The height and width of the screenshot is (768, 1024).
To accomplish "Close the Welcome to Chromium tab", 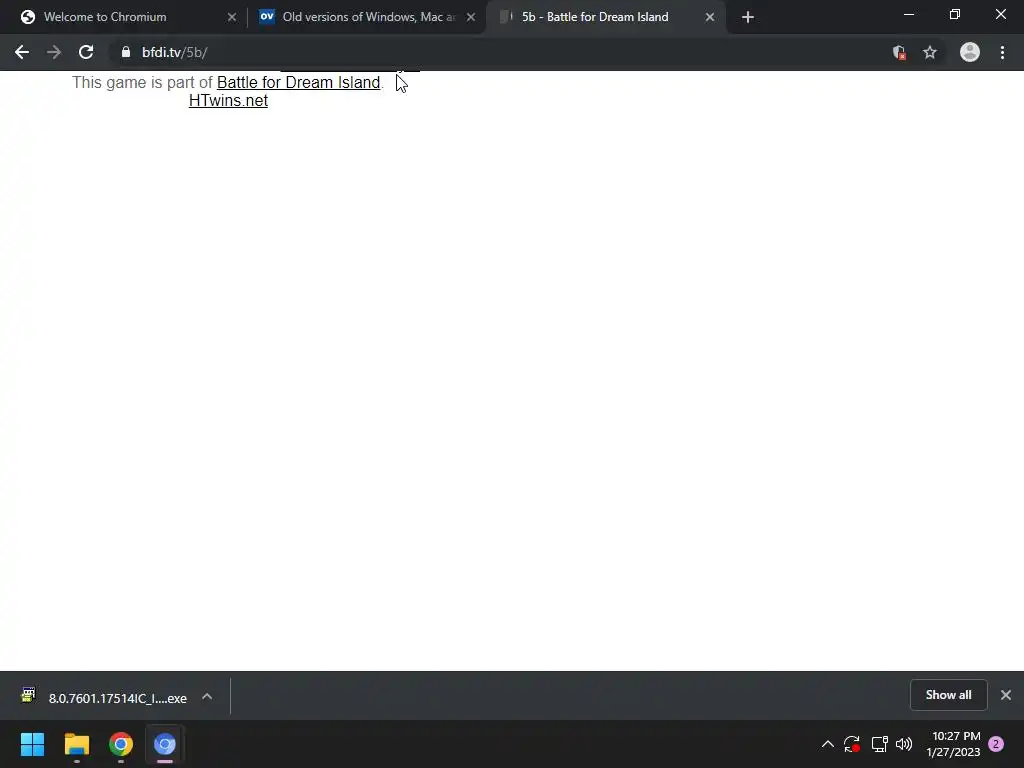I will [232, 17].
